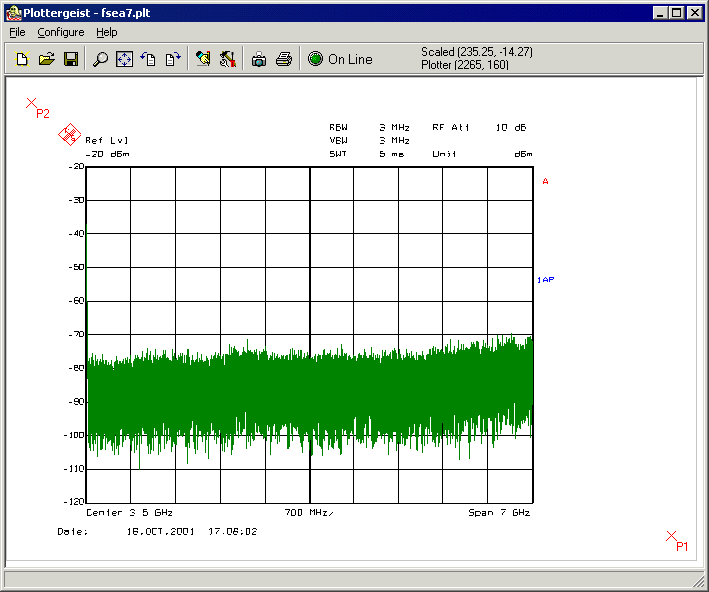Open the Help menu
The height and width of the screenshot is (592, 709).
(106, 33)
